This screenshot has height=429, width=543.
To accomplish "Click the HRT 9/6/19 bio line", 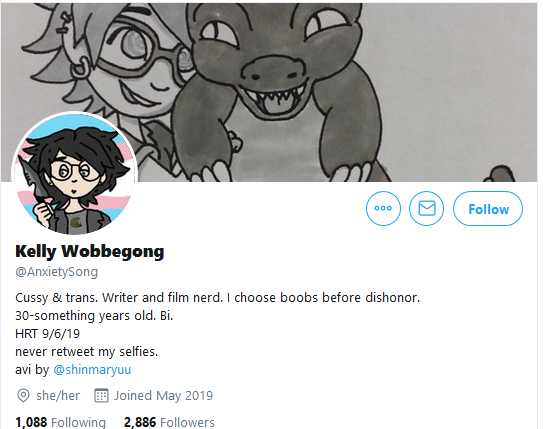I will pyautogui.click(x=47, y=334).
